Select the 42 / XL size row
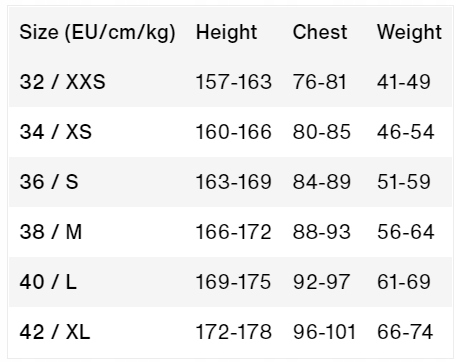Image resolution: width=458 pixels, height=362 pixels. tap(230, 332)
